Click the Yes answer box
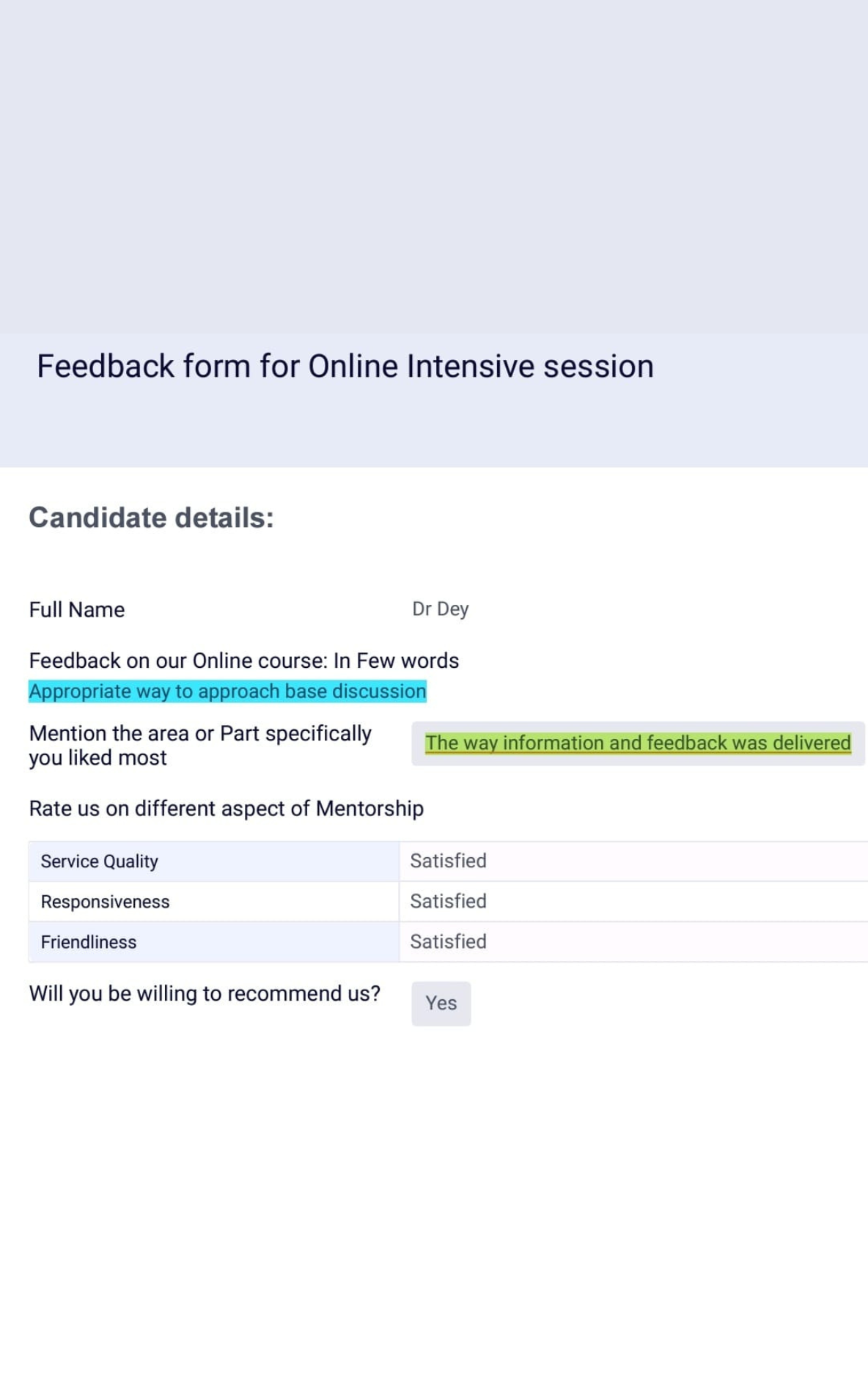This screenshot has height=1390, width=868. tap(441, 1004)
